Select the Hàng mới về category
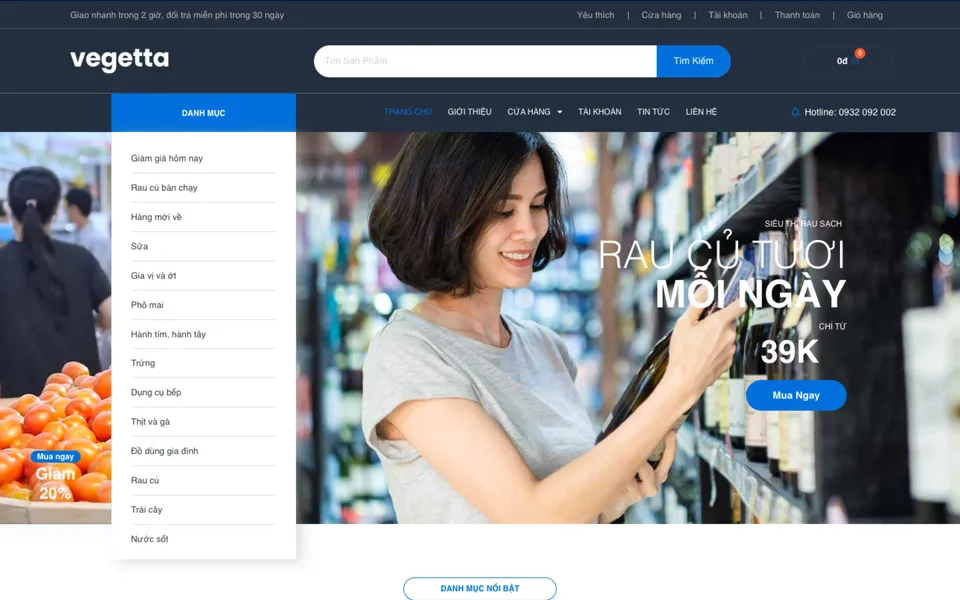 [x=156, y=217]
